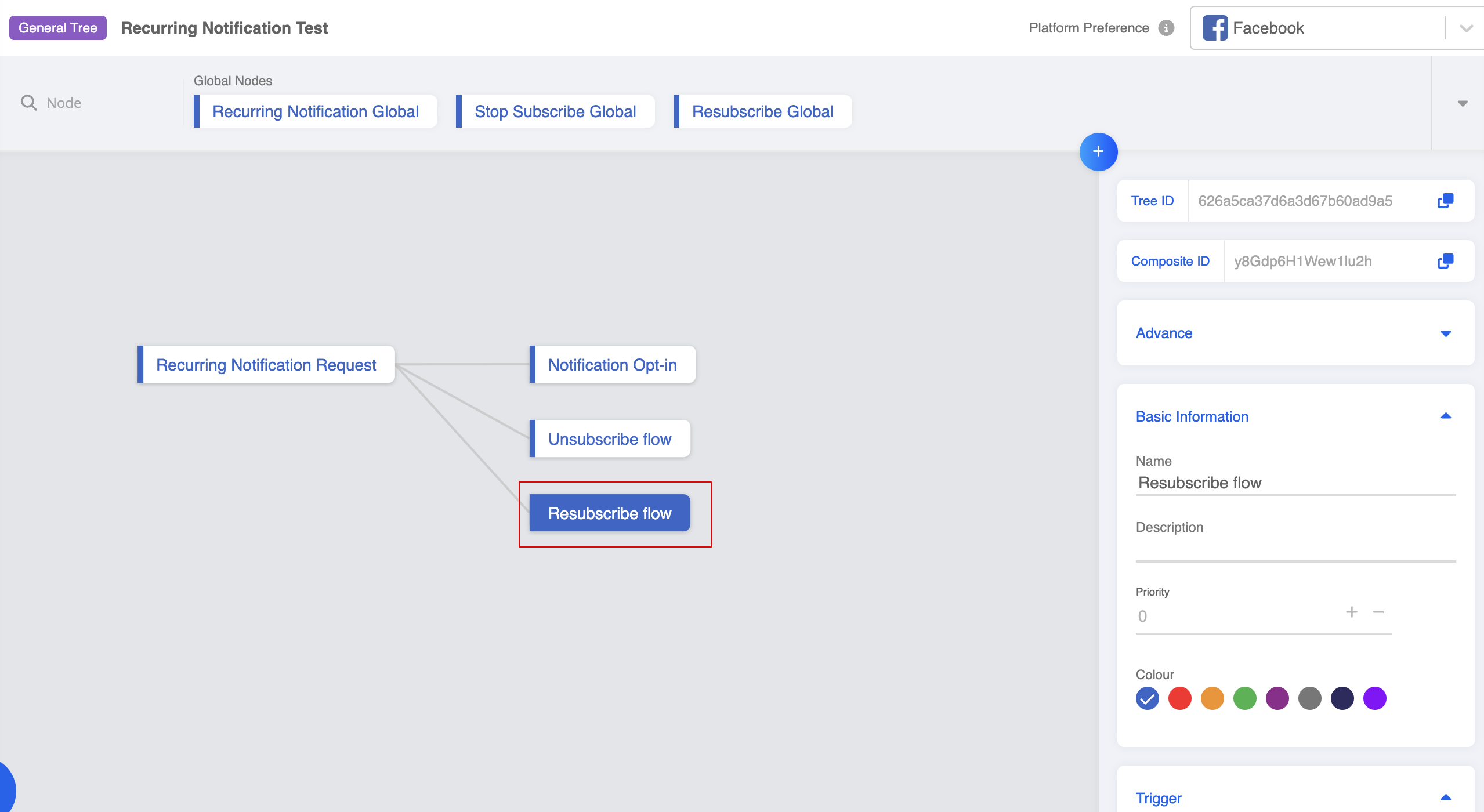Image resolution: width=1484 pixels, height=812 pixels.
Task: Collapse the Basic Information section
Action: (x=1445, y=416)
